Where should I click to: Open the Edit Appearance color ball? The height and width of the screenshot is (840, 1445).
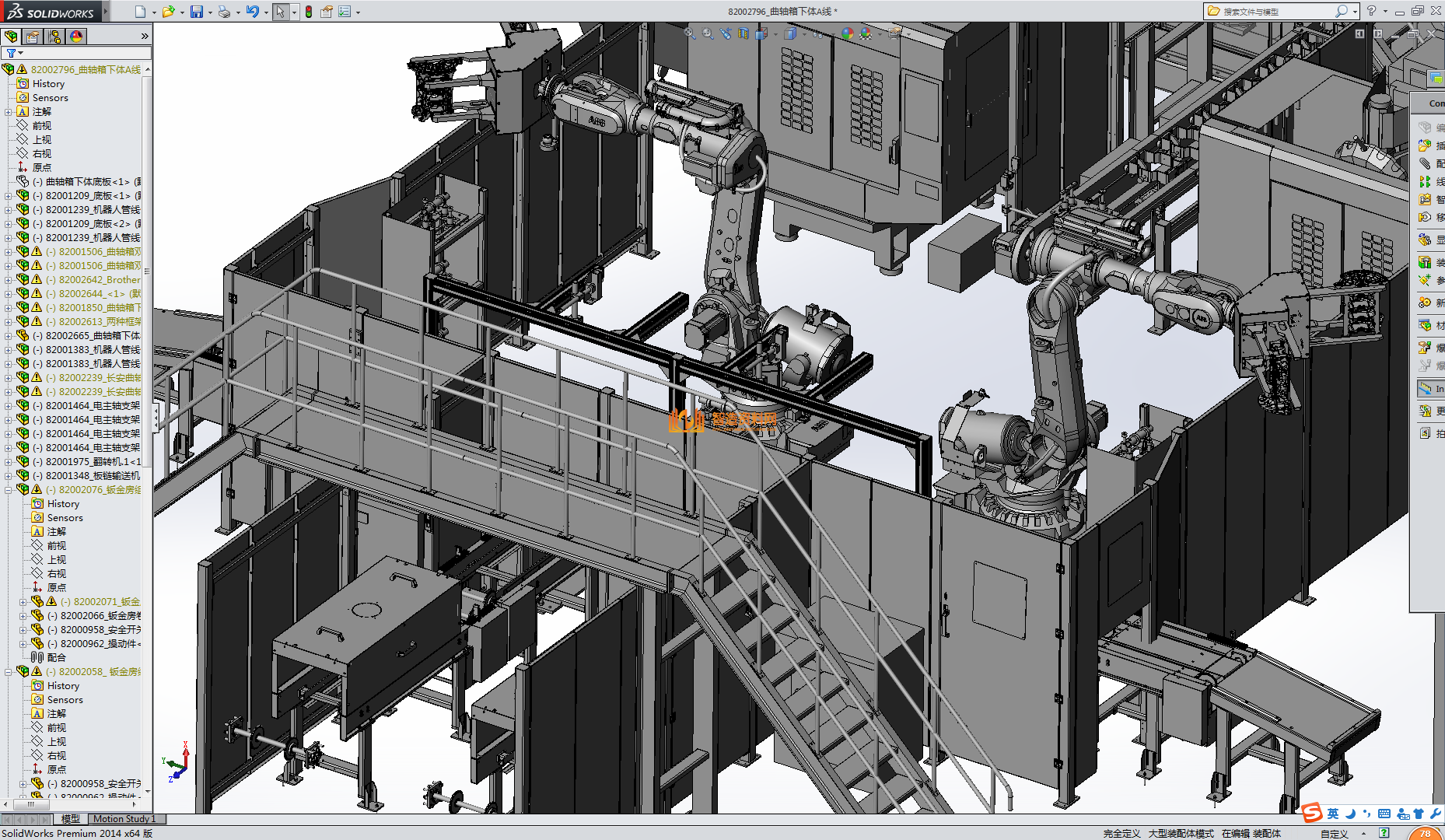(x=848, y=33)
